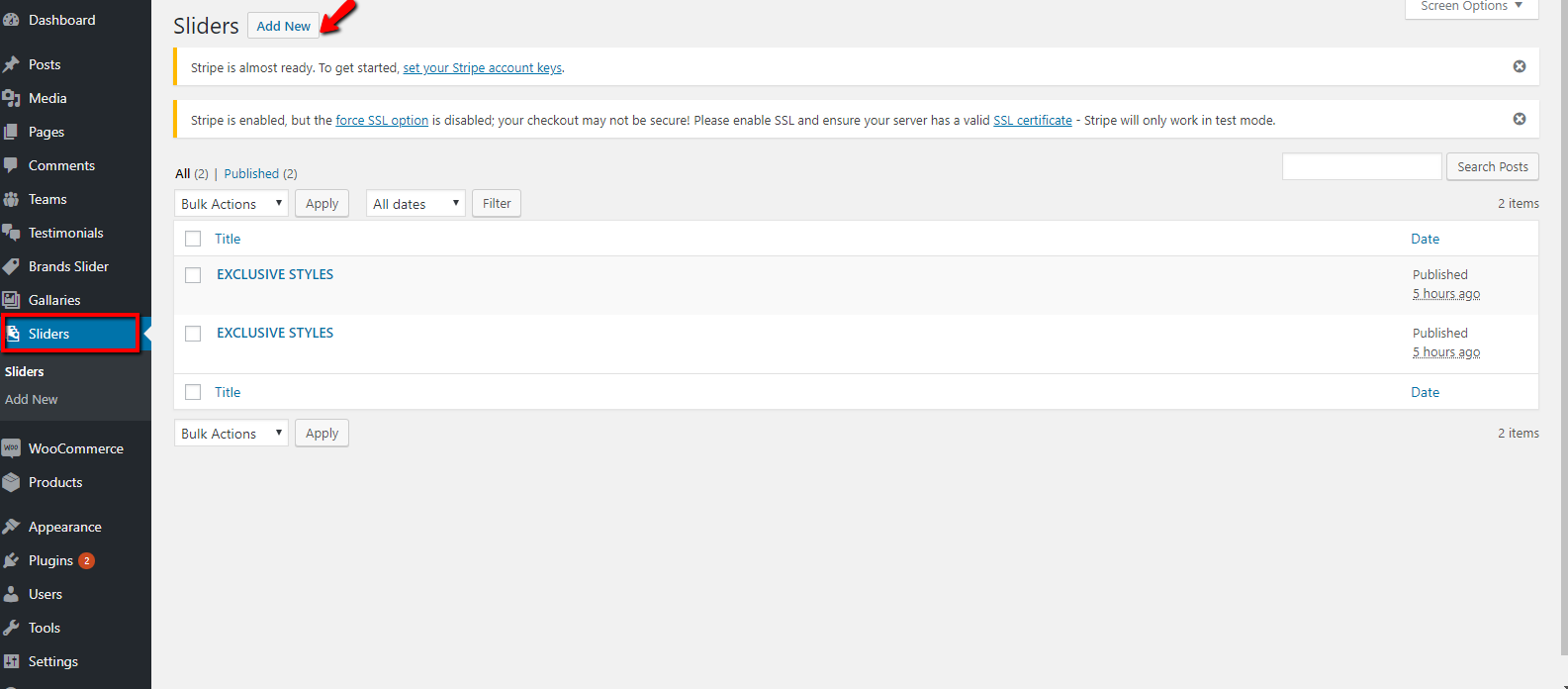Image resolution: width=1568 pixels, height=689 pixels.
Task: Show the All sliders filter view
Action: coord(183,173)
